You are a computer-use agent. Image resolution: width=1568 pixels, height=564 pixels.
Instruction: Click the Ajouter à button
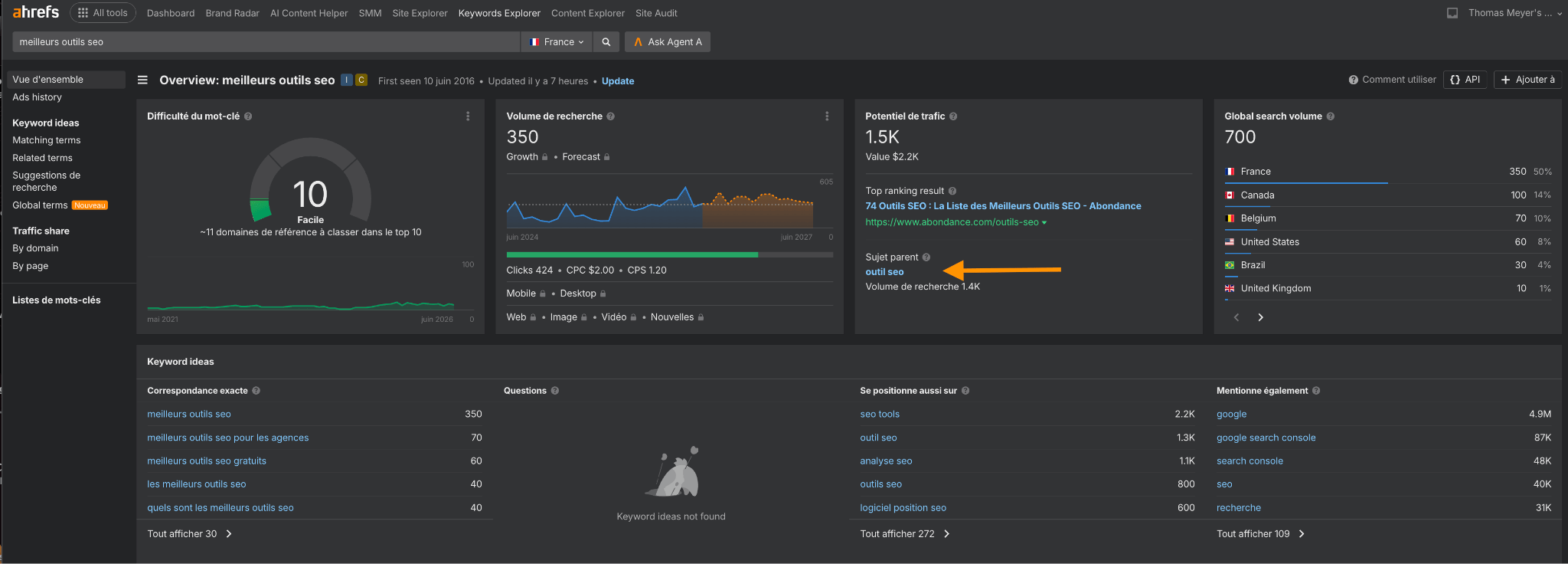coord(1528,80)
